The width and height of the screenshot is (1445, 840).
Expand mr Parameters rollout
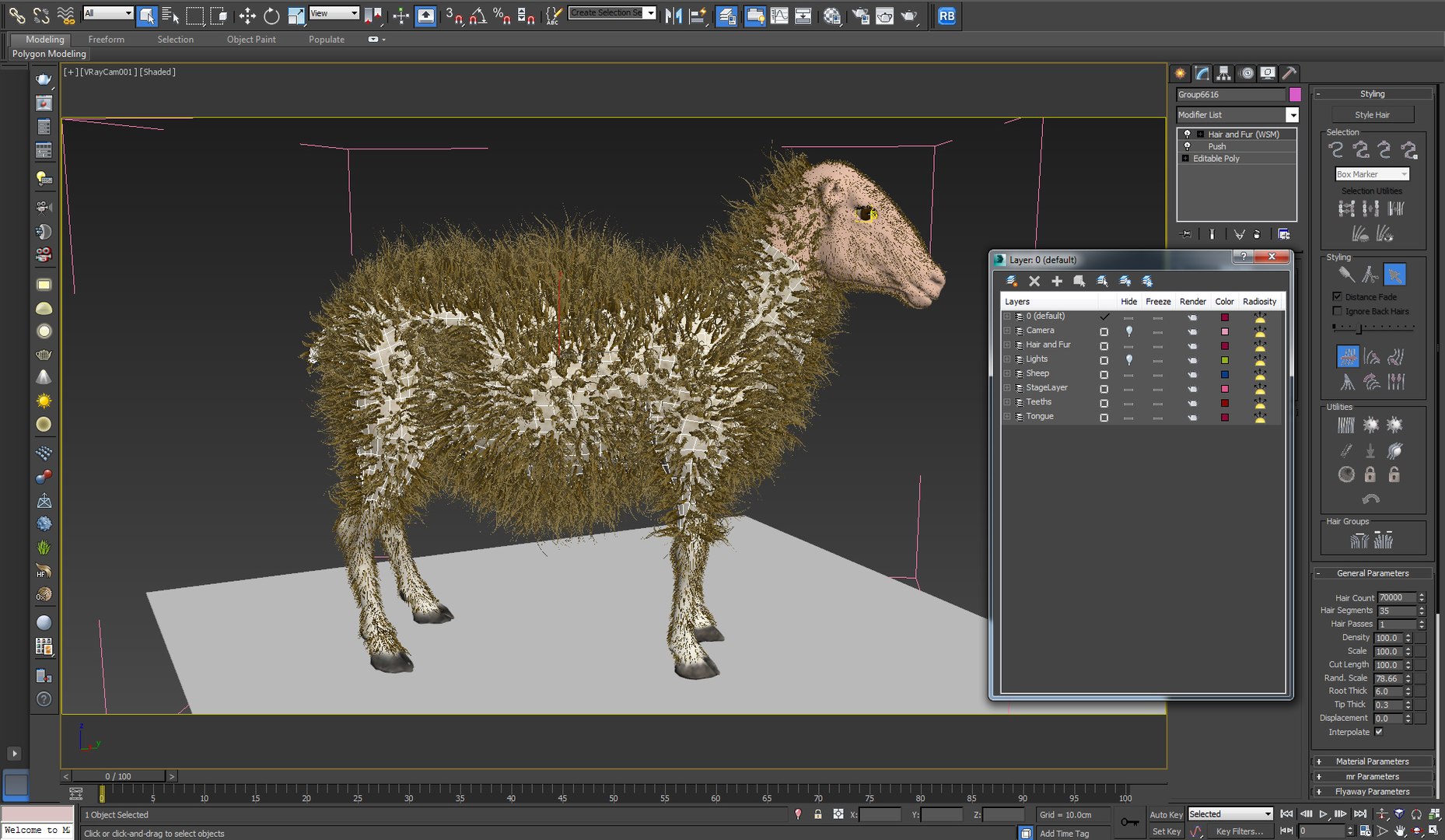[1373, 776]
